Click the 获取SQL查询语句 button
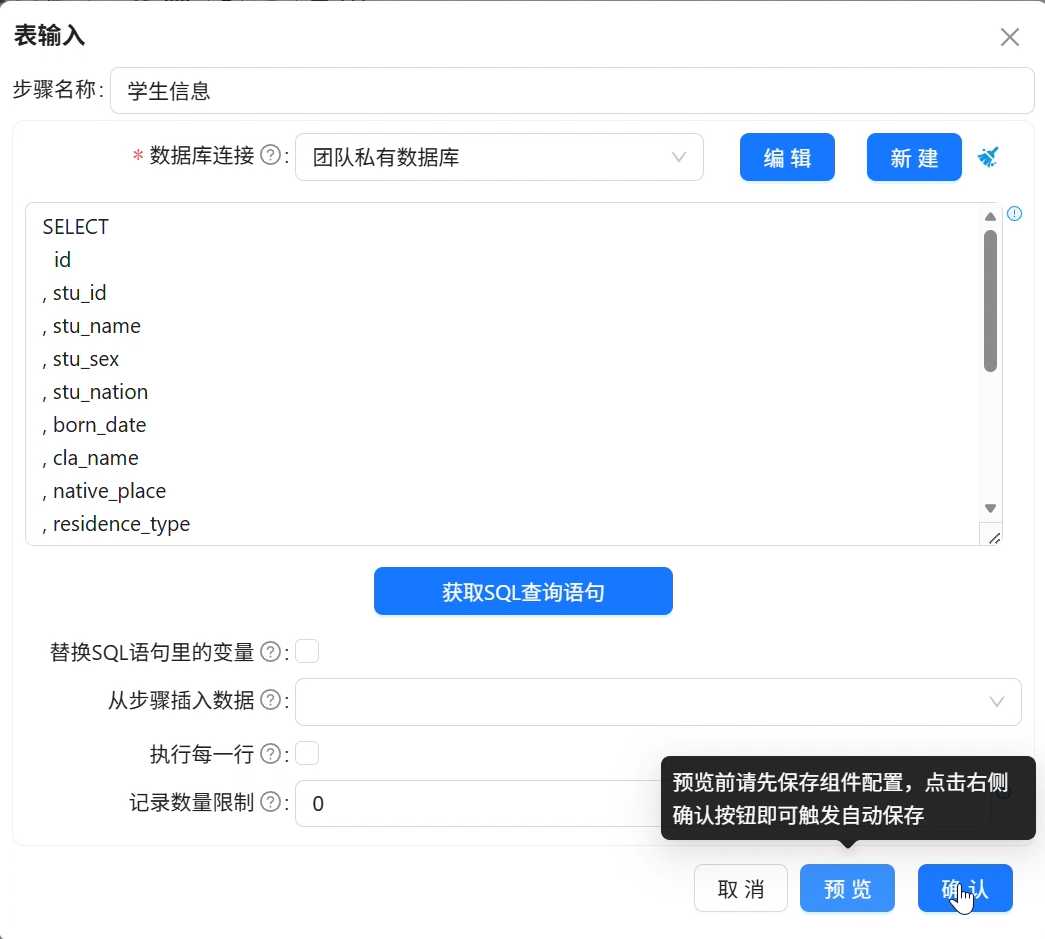Image resolution: width=1045 pixels, height=939 pixels. coord(523,591)
